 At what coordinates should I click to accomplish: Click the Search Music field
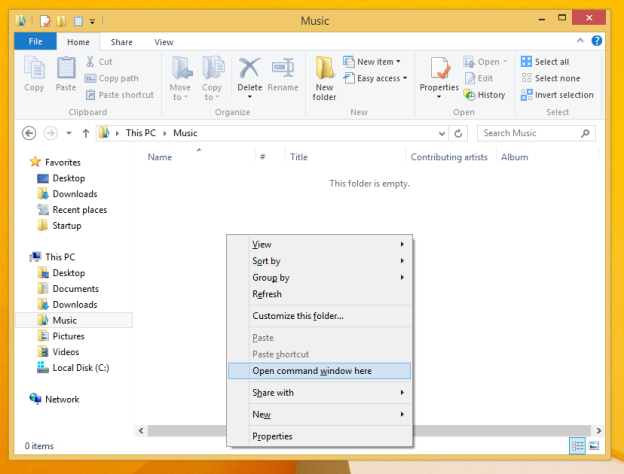536,133
